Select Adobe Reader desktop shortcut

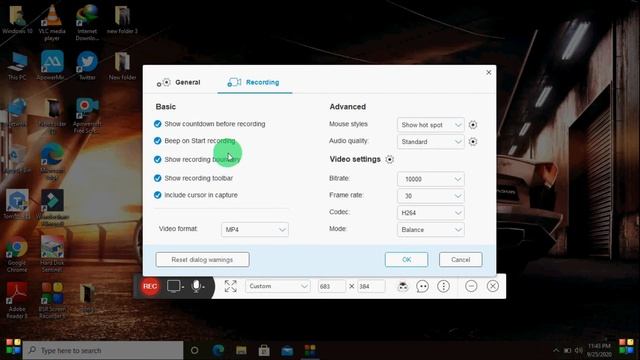(17, 301)
